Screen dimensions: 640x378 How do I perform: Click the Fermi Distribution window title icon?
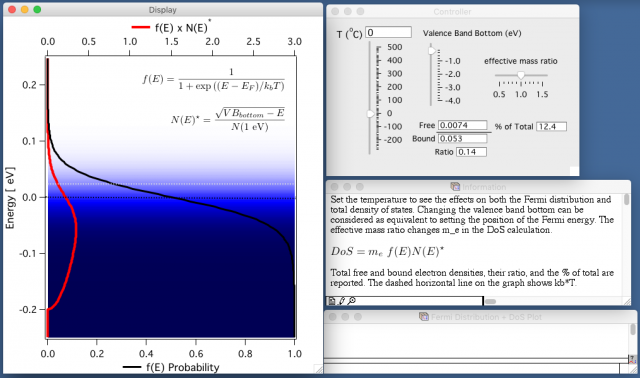[x=424, y=317]
